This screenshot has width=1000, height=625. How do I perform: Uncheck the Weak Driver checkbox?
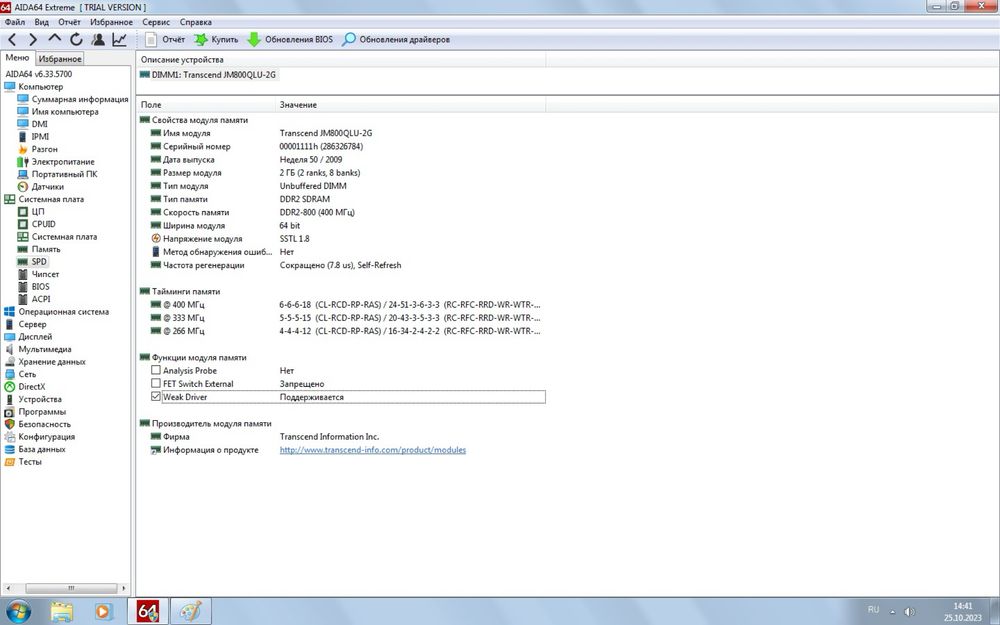point(156,396)
